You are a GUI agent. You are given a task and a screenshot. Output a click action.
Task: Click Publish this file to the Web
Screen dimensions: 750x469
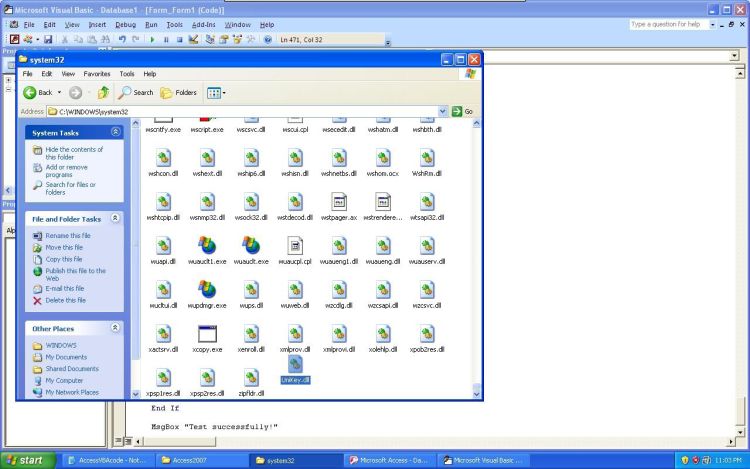76,274
